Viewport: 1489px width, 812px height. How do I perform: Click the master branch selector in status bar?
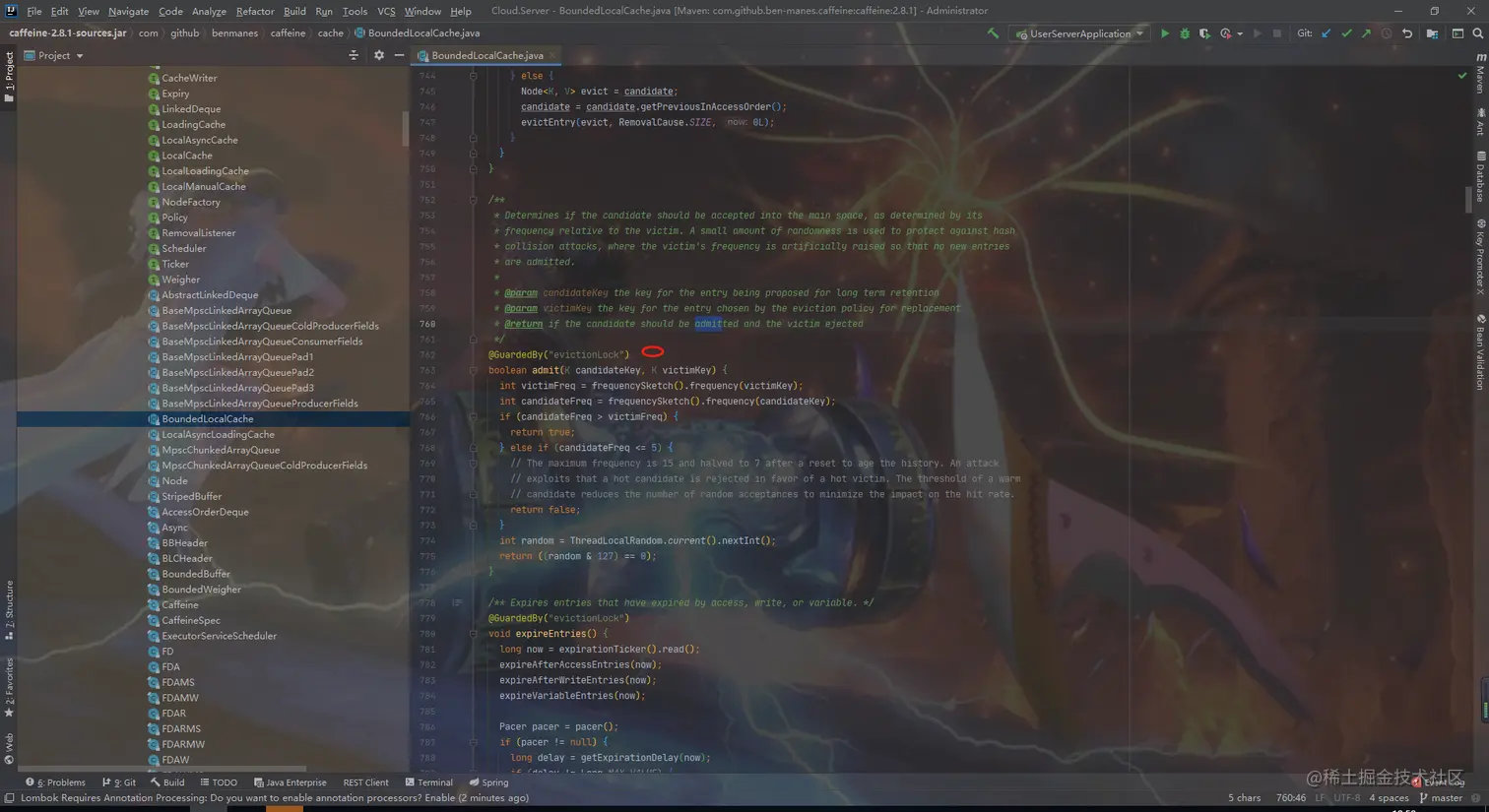click(x=1441, y=798)
